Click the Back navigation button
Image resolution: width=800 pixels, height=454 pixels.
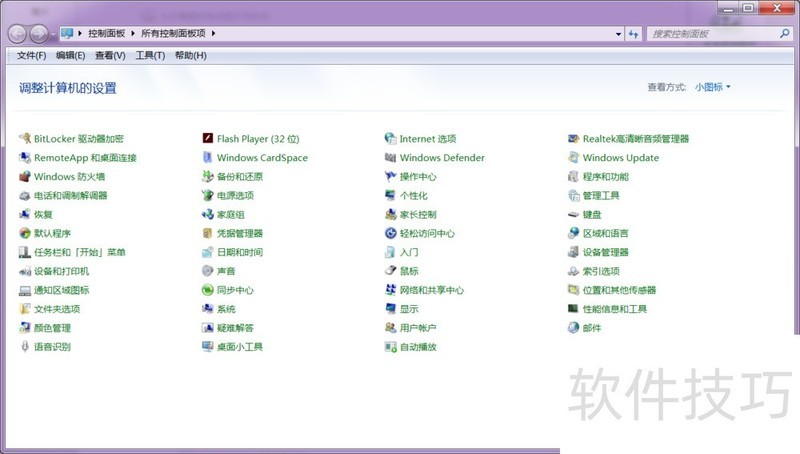[x=17, y=34]
